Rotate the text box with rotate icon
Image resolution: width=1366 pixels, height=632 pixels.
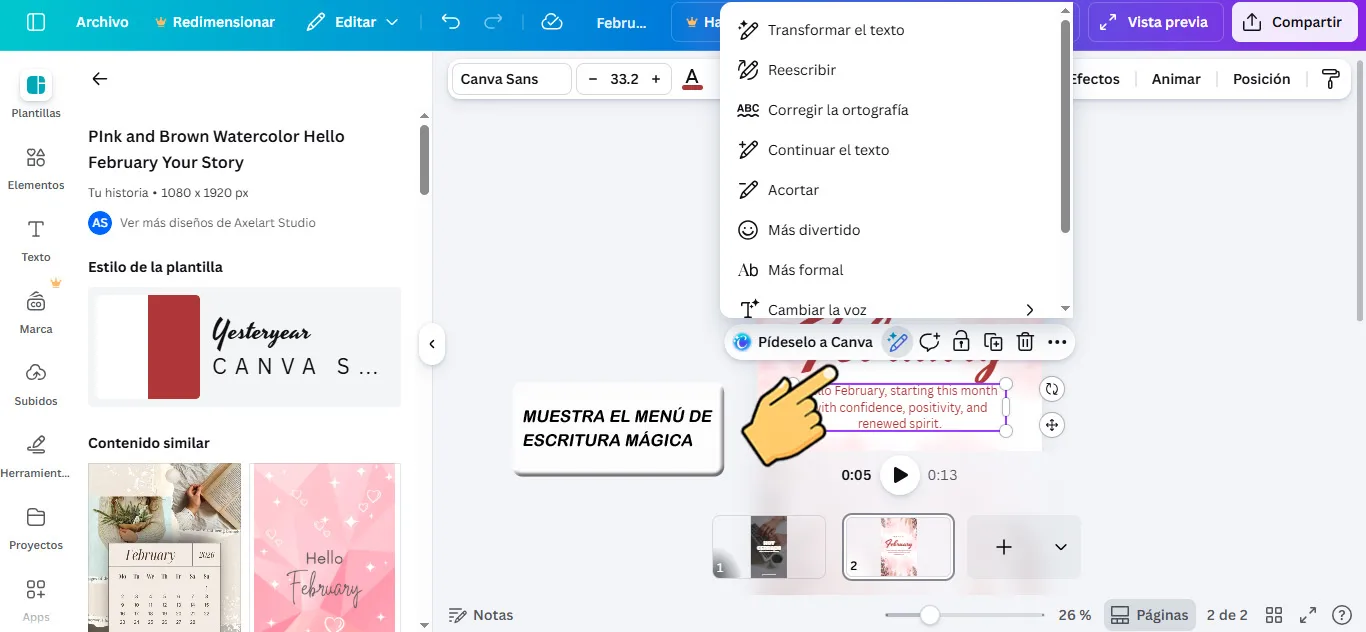(x=1052, y=388)
